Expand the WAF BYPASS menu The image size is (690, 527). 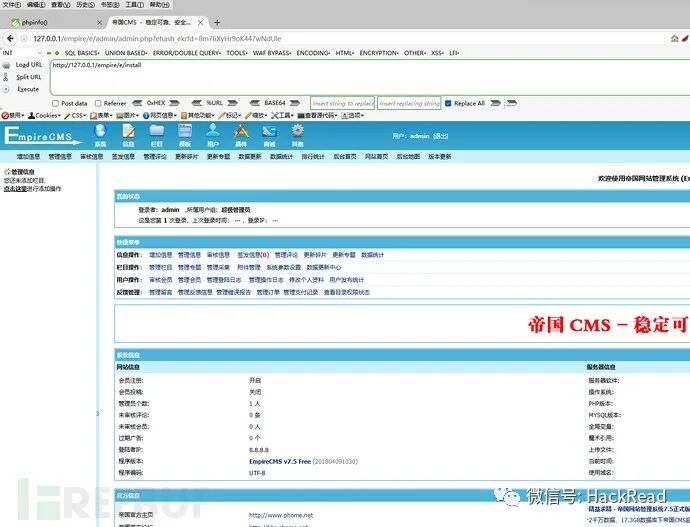click(272, 53)
